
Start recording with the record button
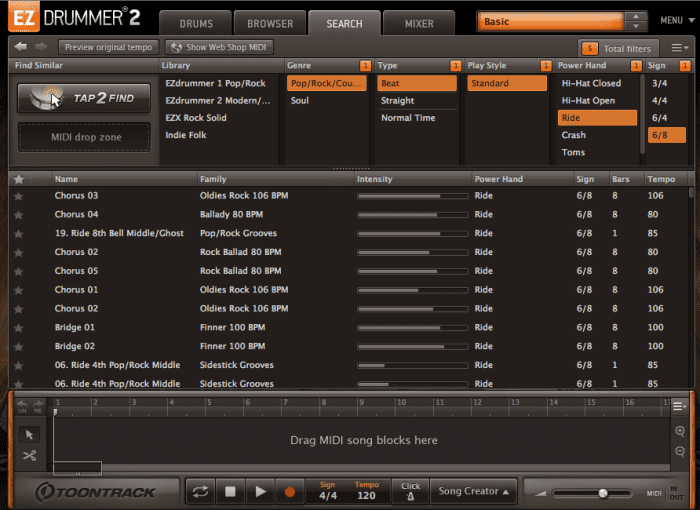[x=290, y=492]
